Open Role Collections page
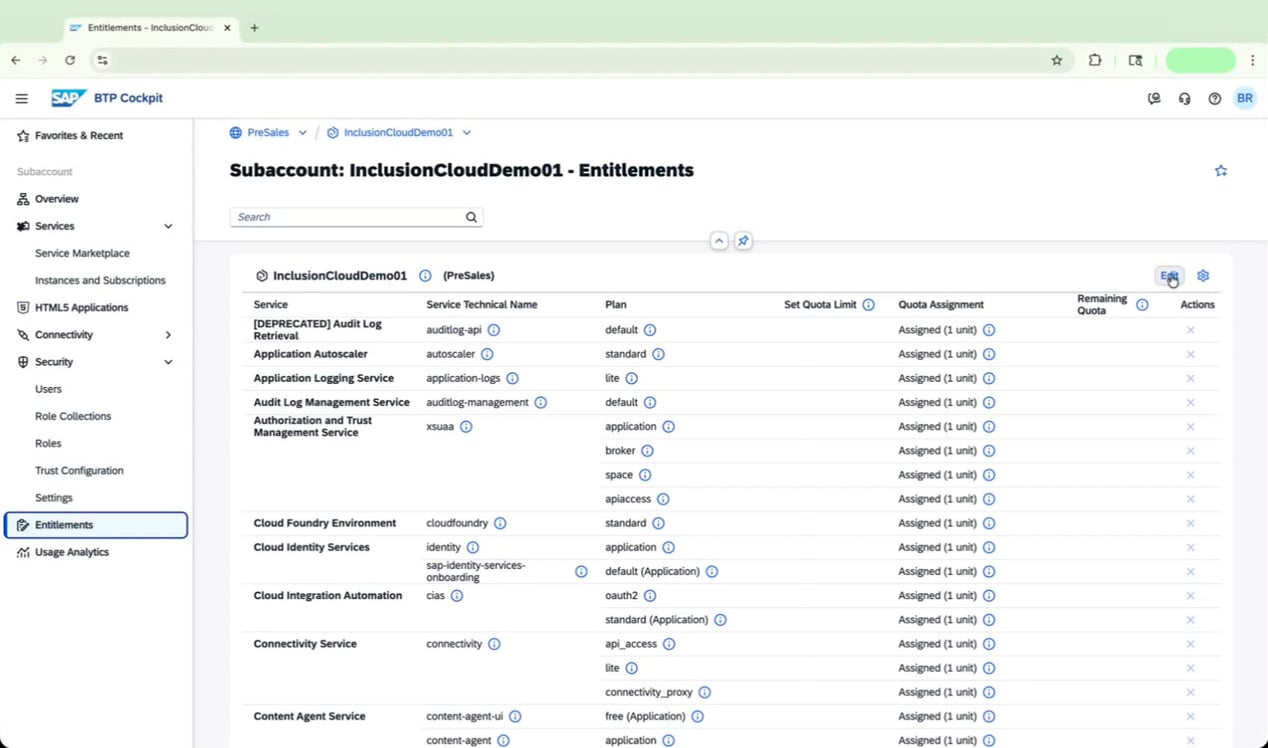The height and width of the screenshot is (748, 1268). coord(73,416)
